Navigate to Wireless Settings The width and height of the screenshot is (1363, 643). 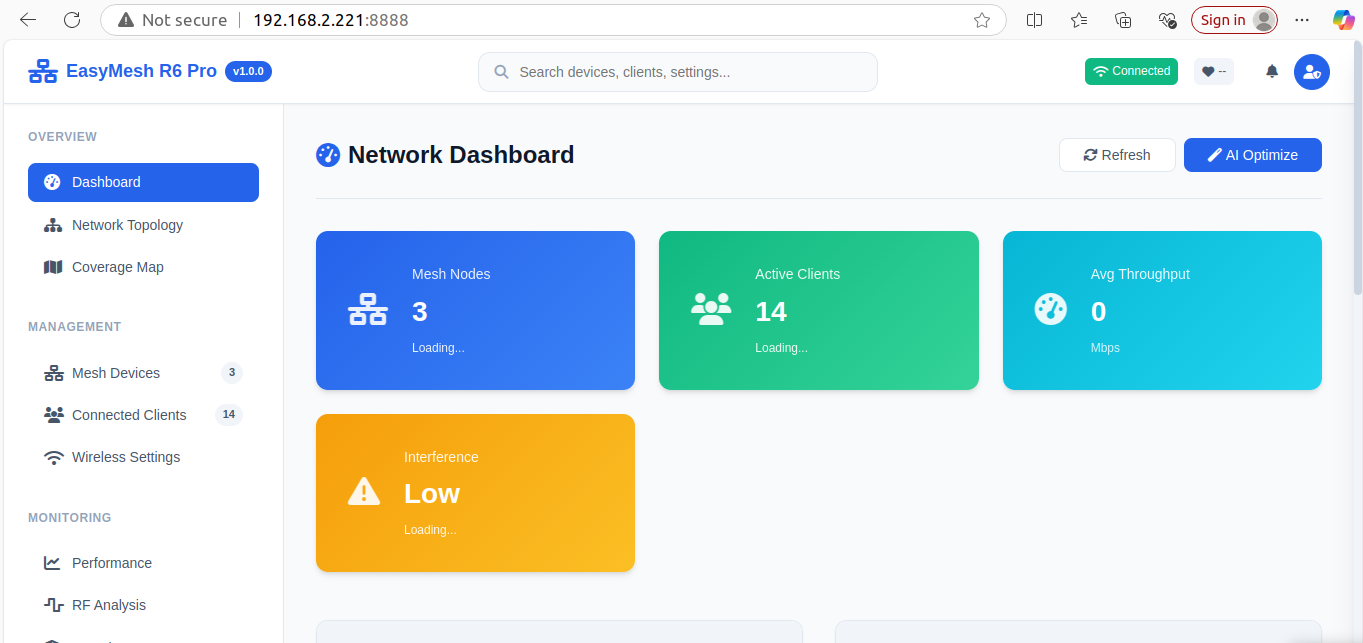tap(126, 457)
